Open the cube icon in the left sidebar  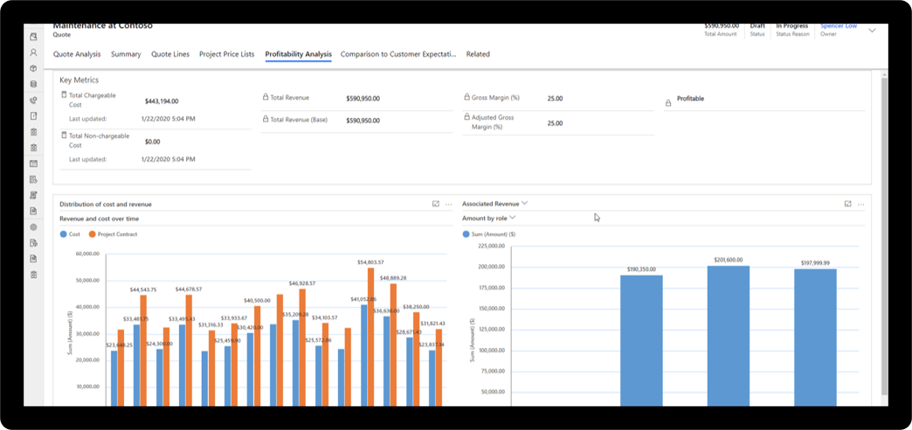click(34, 68)
